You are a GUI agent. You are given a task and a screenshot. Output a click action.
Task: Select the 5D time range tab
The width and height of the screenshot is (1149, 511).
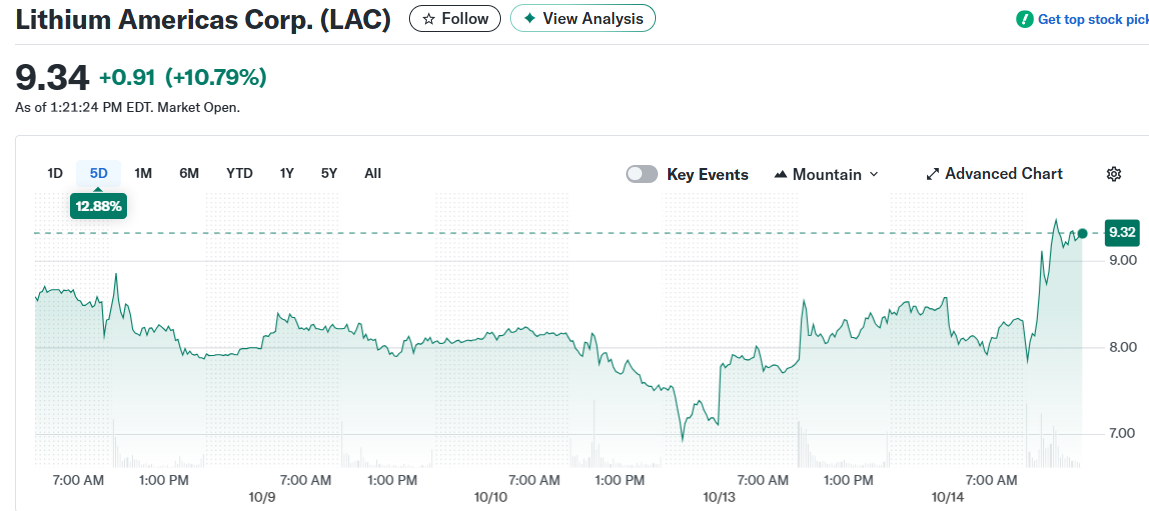click(x=98, y=173)
